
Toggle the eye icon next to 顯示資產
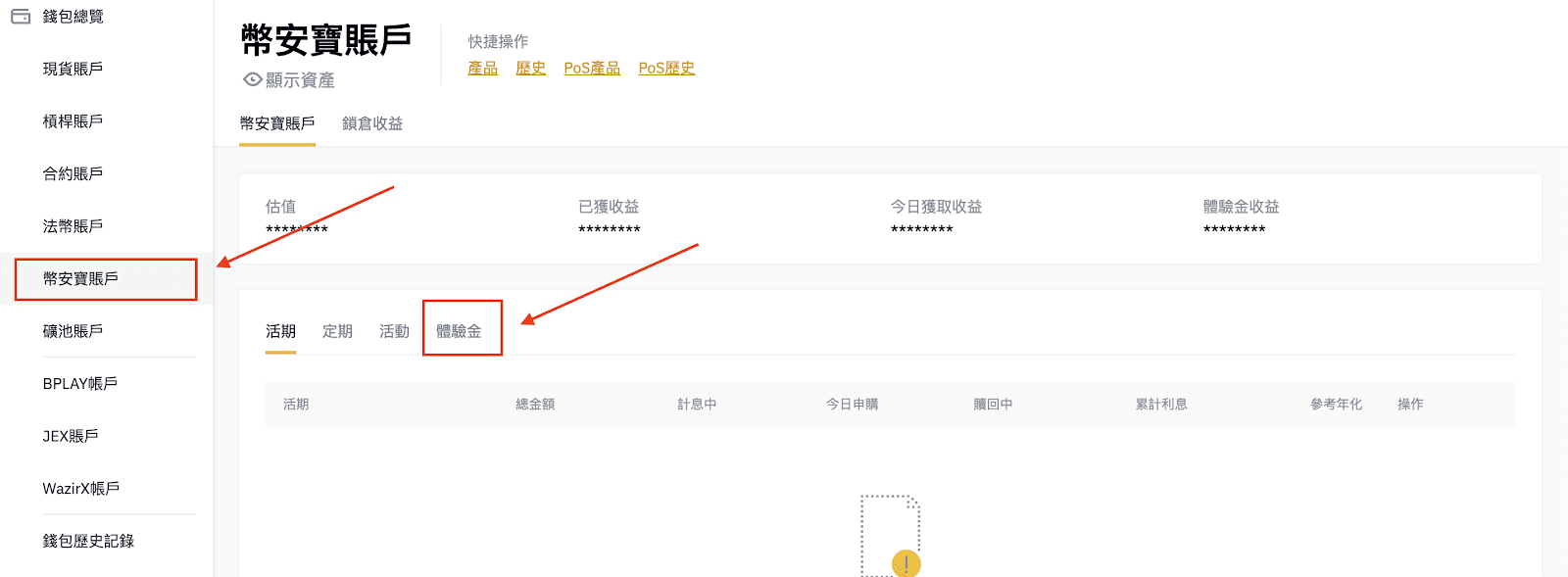coord(253,79)
